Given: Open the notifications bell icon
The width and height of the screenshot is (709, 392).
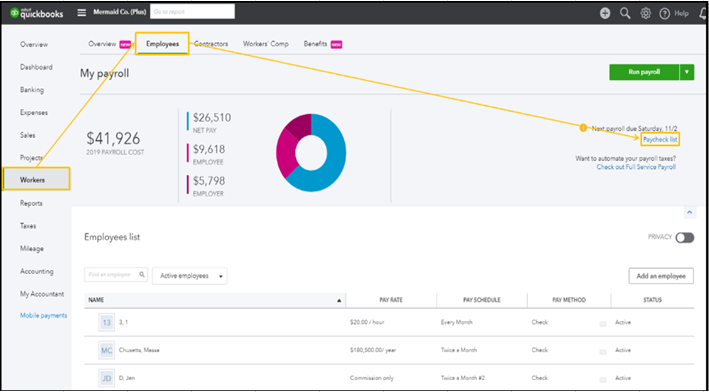Looking at the screenshot, I should click(x=703, y=14).
